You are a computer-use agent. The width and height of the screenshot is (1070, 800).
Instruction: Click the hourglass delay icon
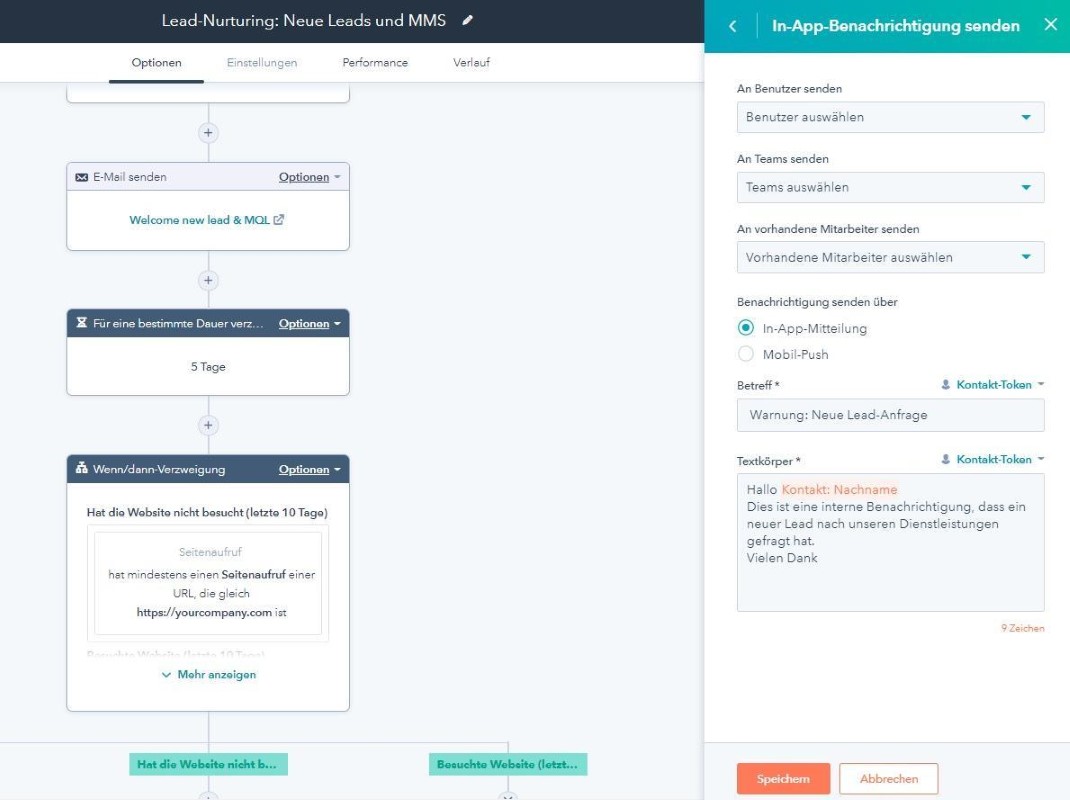point(82,323)
